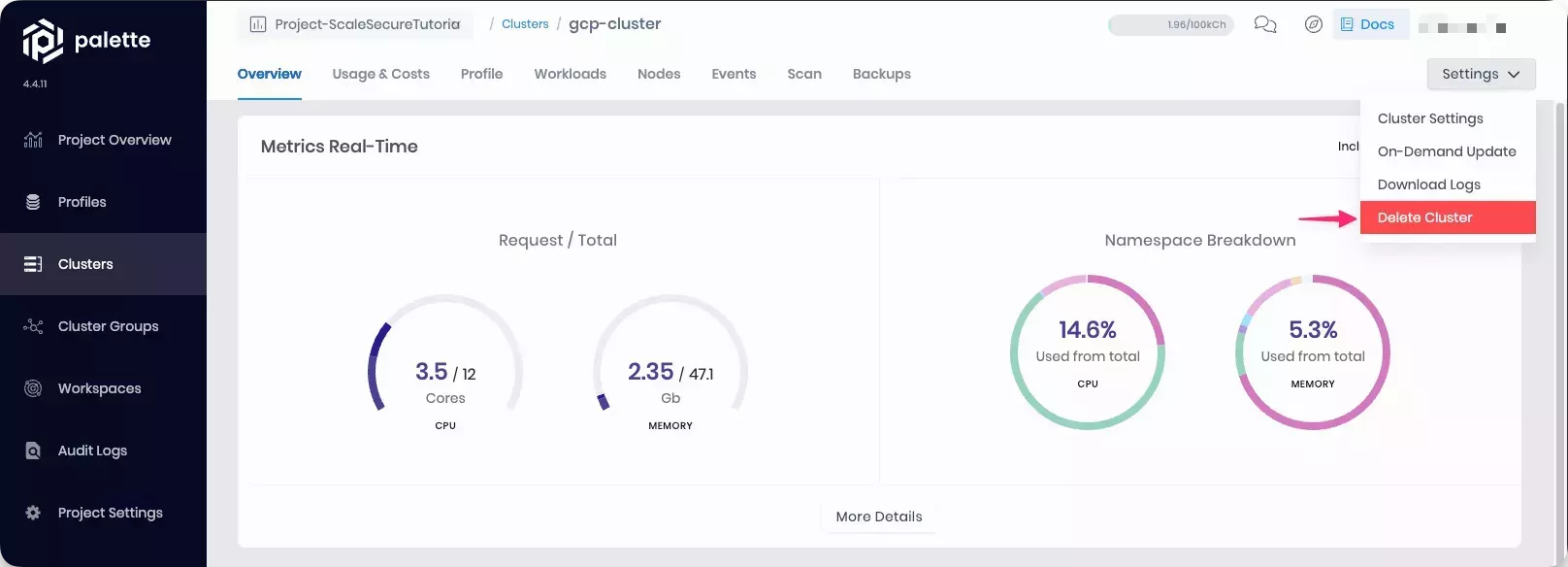This screenshot has height=567, width=1568.
Task: Click the page vertical scrollbar
Action: tap(1560, 330)
